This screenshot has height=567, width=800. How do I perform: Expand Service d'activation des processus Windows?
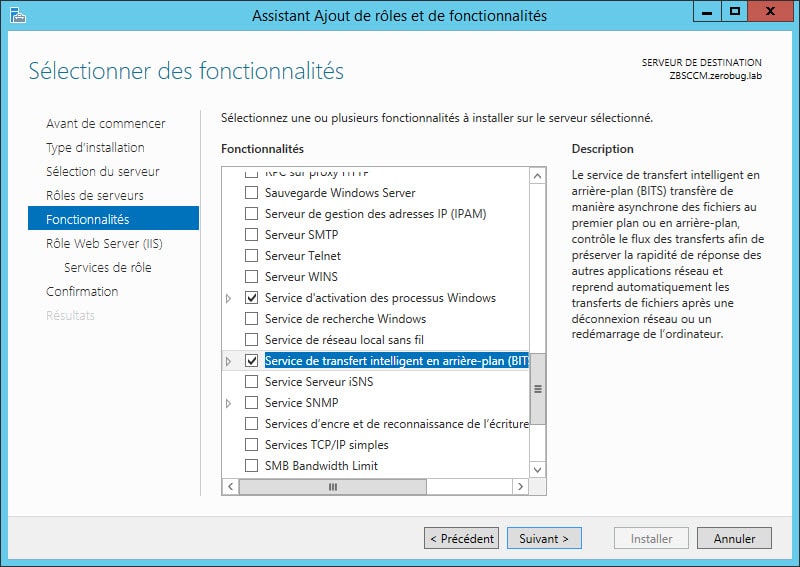(x=229, y=298)
